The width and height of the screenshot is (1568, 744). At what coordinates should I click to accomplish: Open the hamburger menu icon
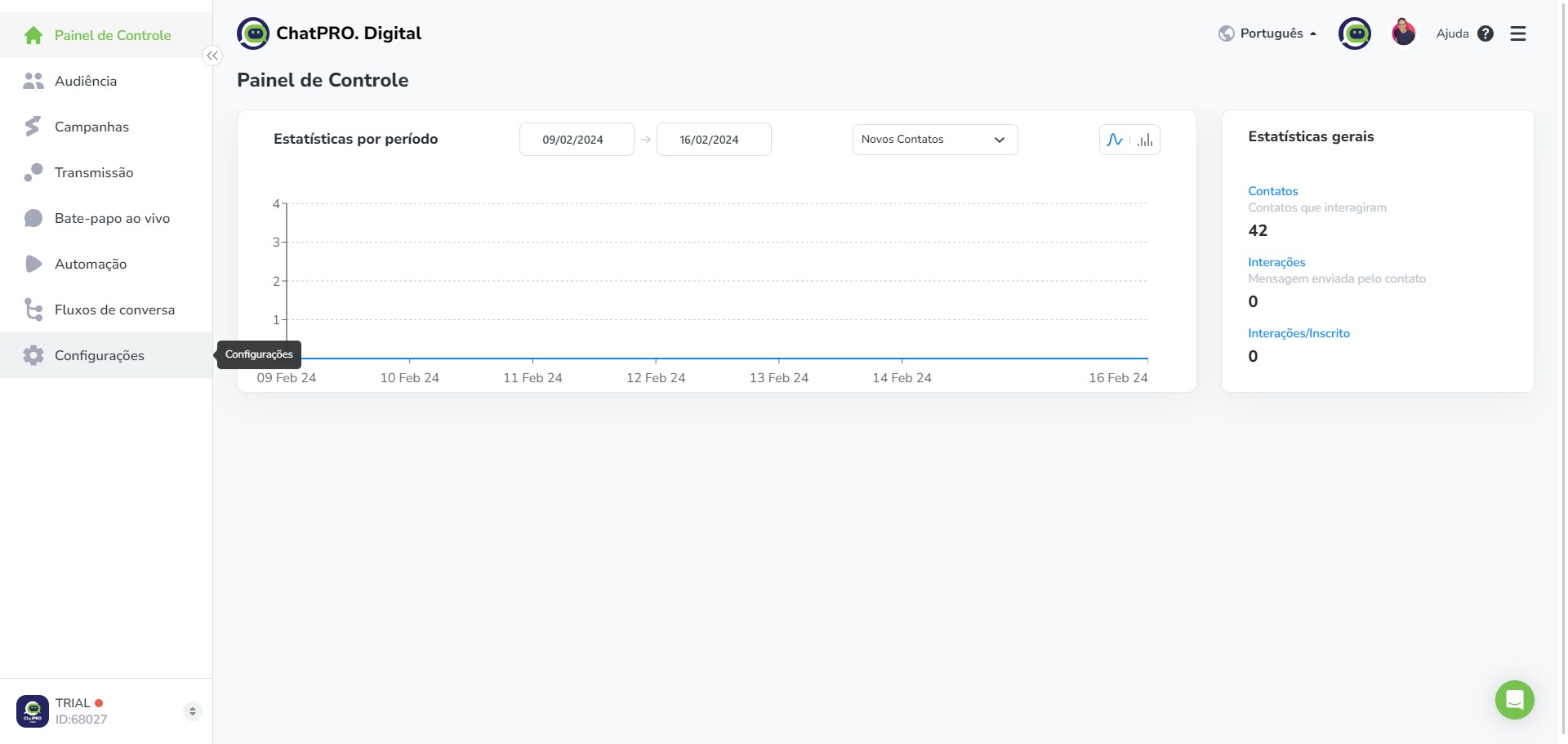[1518, 33]
